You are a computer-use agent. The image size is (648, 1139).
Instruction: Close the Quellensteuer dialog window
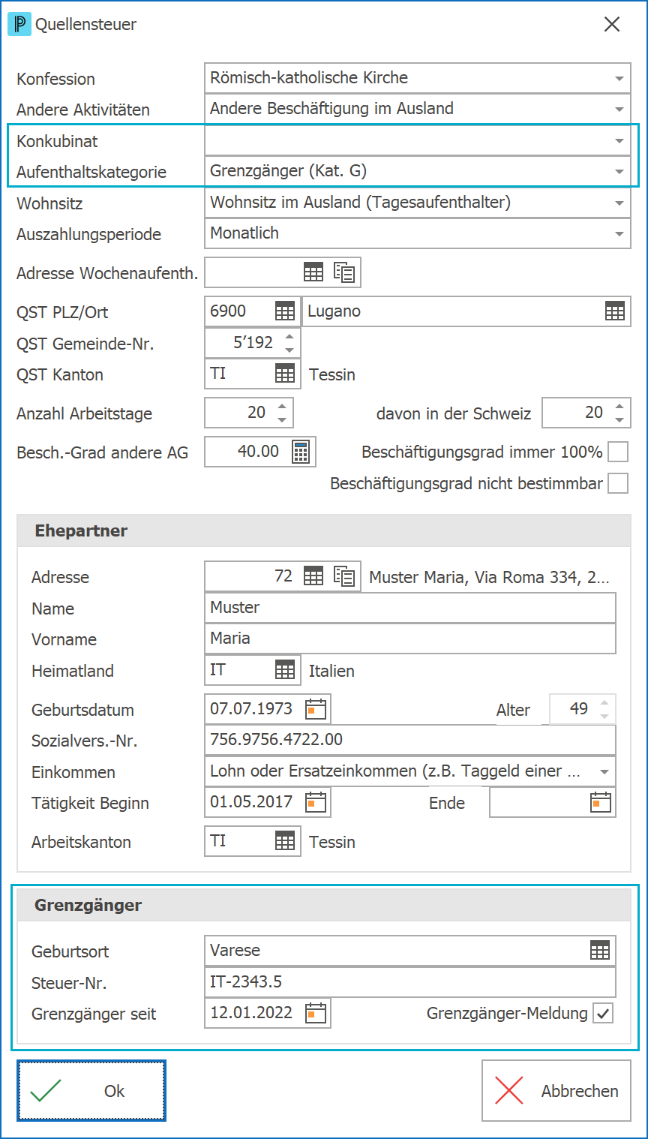pyautogui.click(x=612, y=24)
